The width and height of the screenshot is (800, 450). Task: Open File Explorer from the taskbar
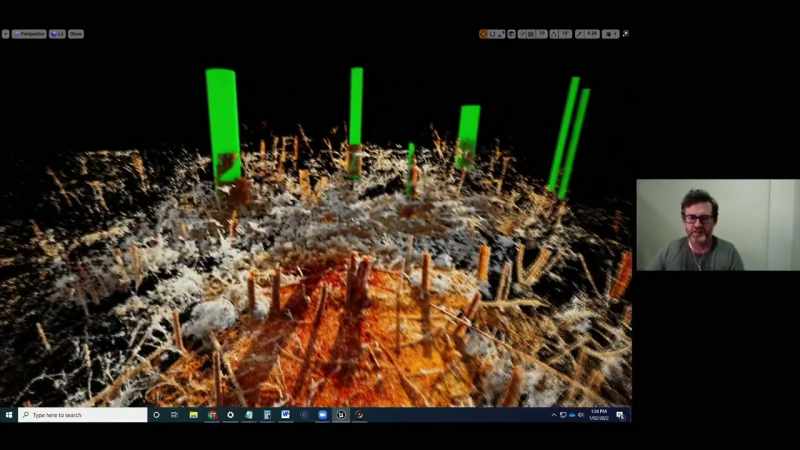click(193, 415)
